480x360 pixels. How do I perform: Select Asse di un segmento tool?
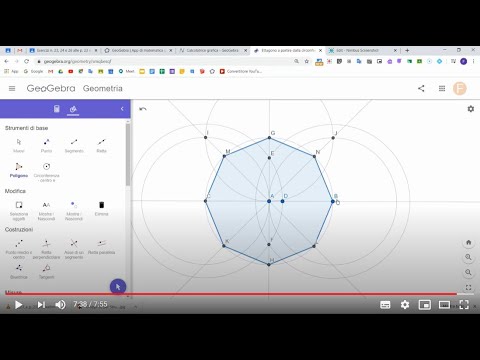coord(74,249)
